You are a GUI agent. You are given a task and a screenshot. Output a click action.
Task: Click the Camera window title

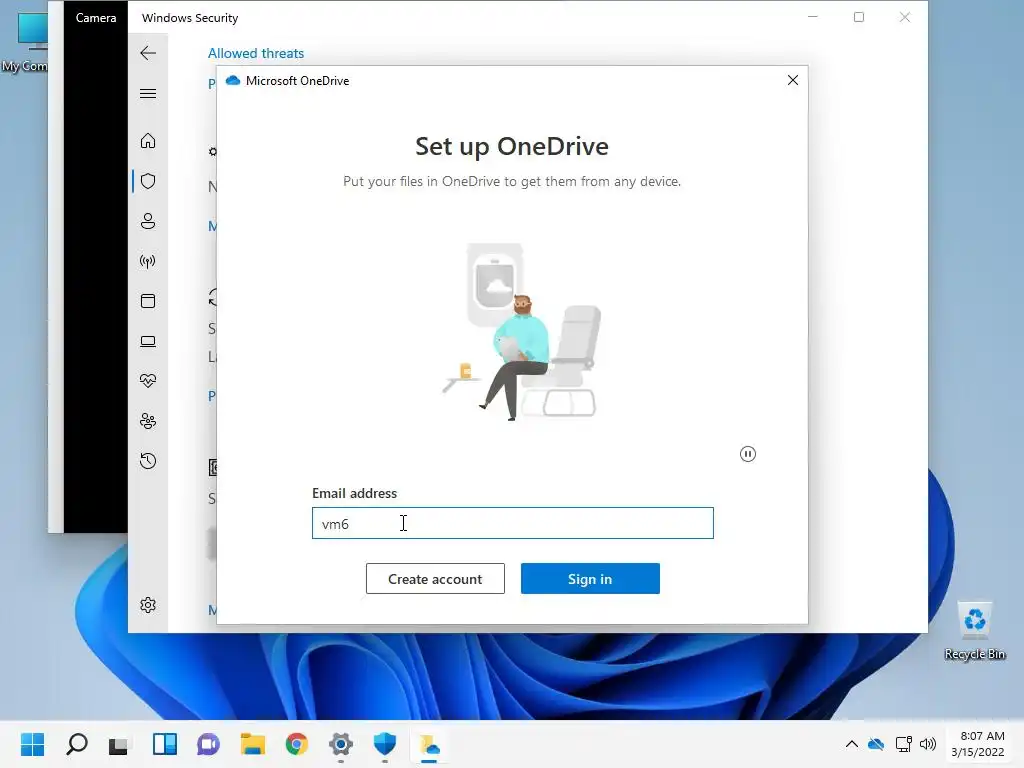click(x=96, y=18)
